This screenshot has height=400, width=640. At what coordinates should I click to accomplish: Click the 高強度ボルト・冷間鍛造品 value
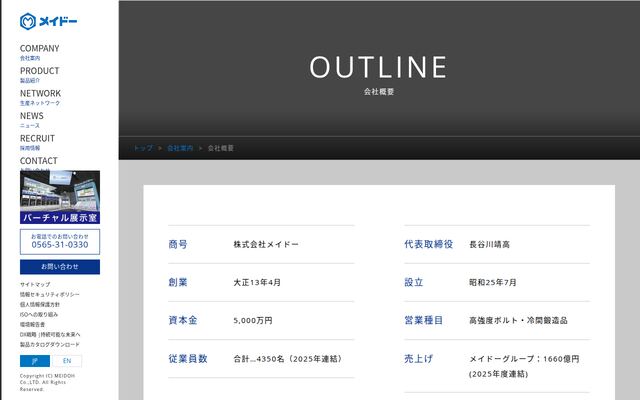(518, 320)
